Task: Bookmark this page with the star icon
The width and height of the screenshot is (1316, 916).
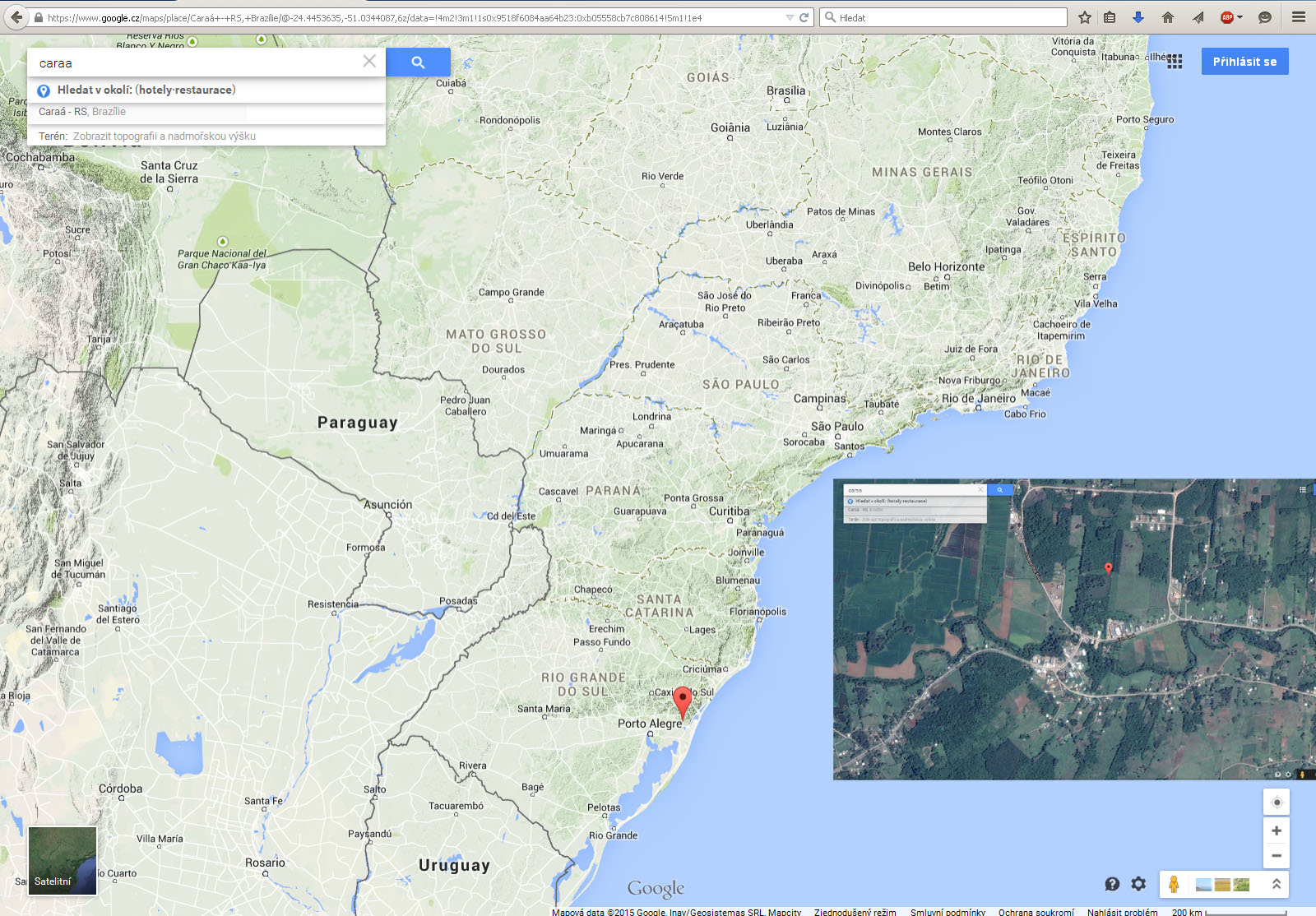Action: [1085, 17]
